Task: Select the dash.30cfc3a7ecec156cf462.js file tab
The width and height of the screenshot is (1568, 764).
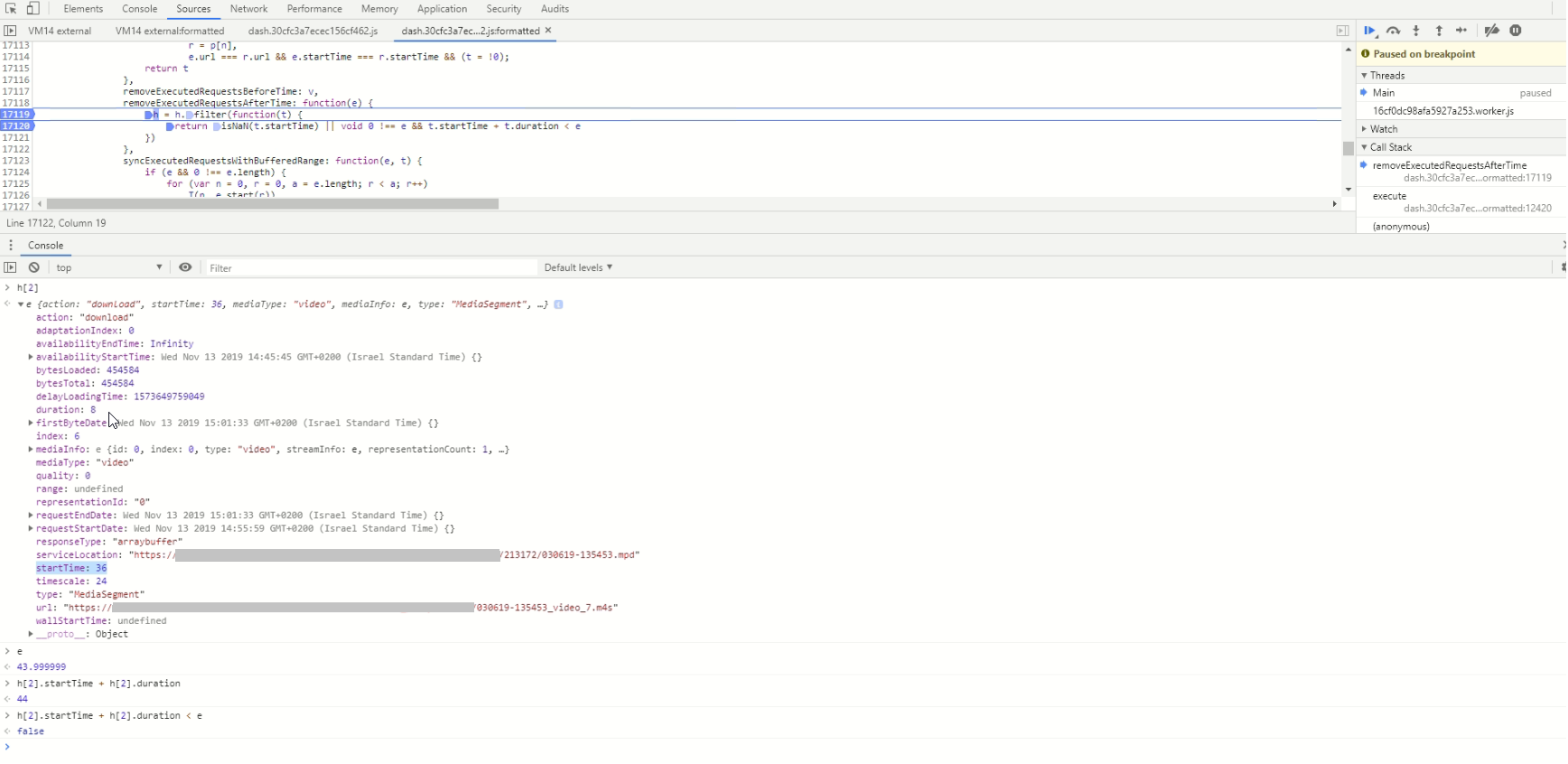Action: click(313, 31)
